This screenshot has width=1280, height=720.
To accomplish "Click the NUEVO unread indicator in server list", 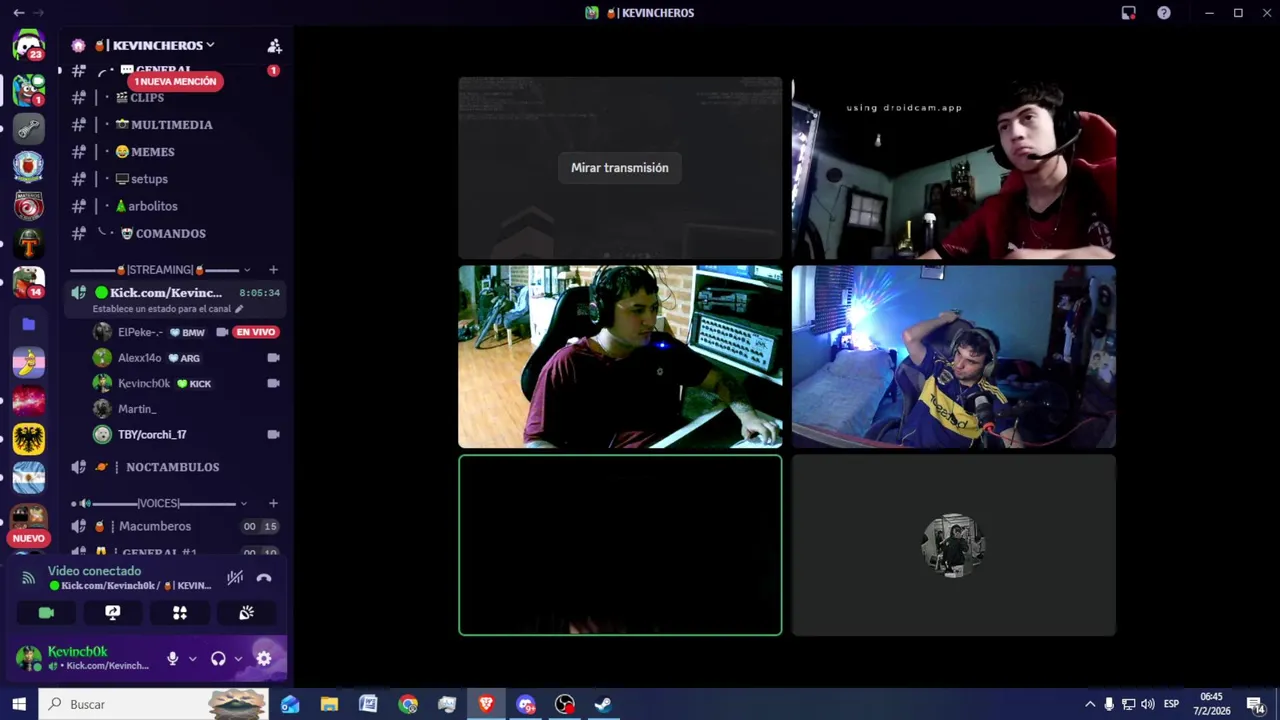I will coord(28,538).
